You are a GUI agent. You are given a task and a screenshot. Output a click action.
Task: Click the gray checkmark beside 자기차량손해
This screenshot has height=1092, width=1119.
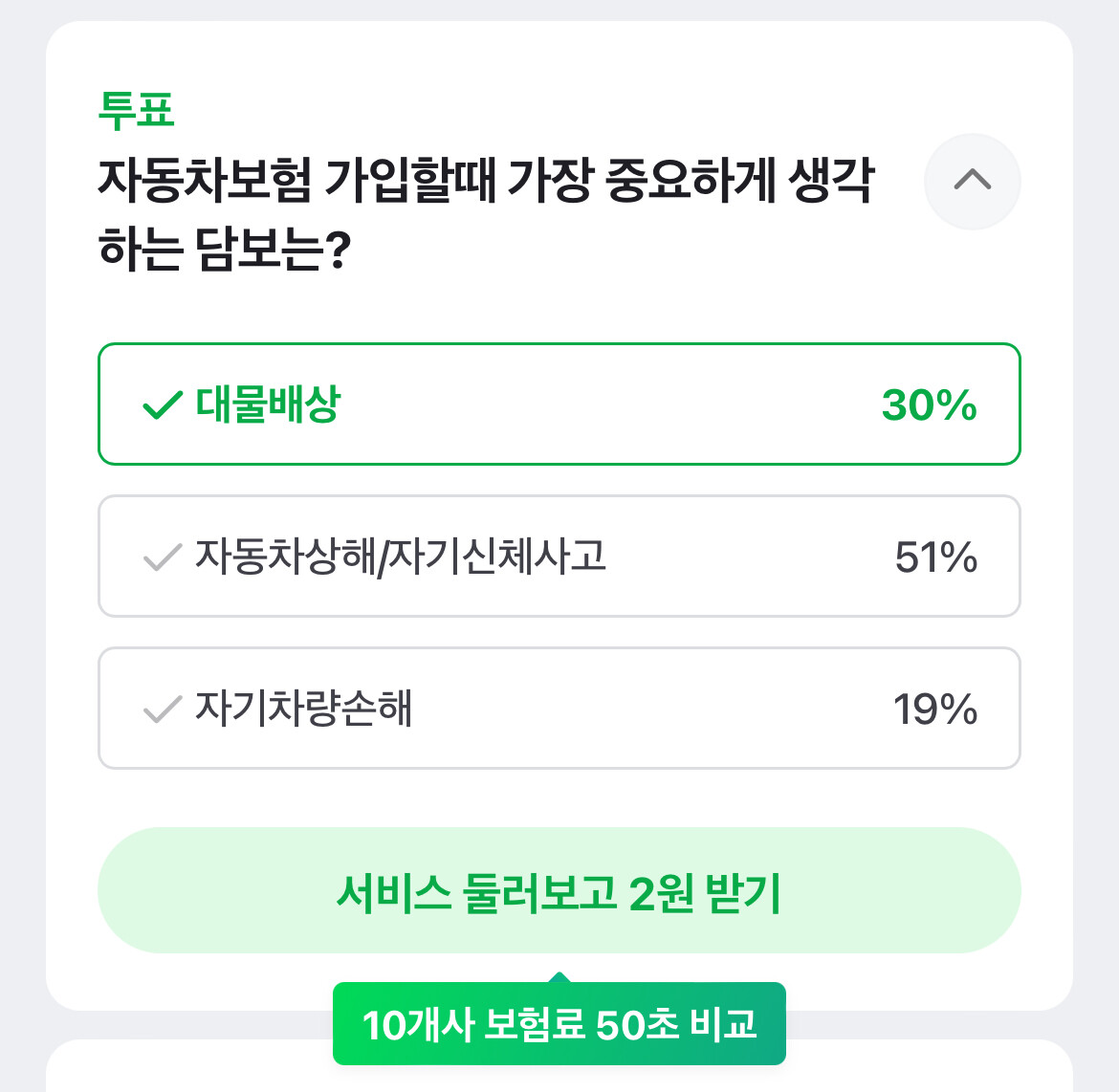tap(162, 710)
